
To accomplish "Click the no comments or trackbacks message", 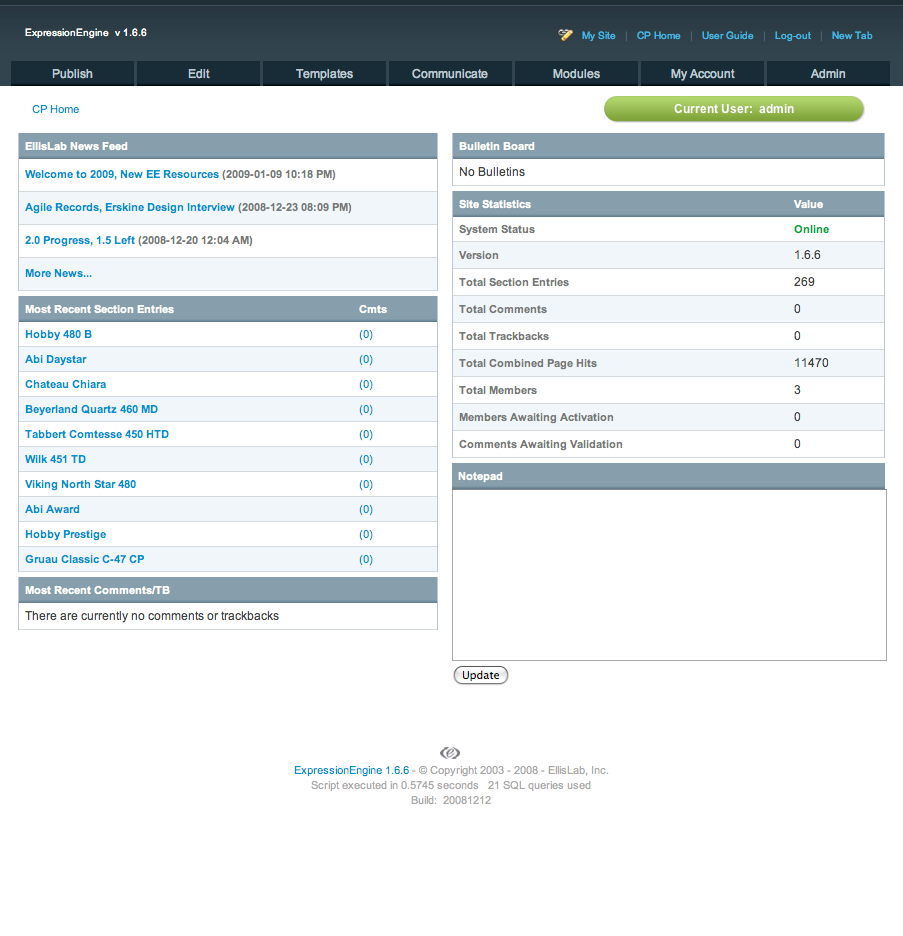I will 152,616.
